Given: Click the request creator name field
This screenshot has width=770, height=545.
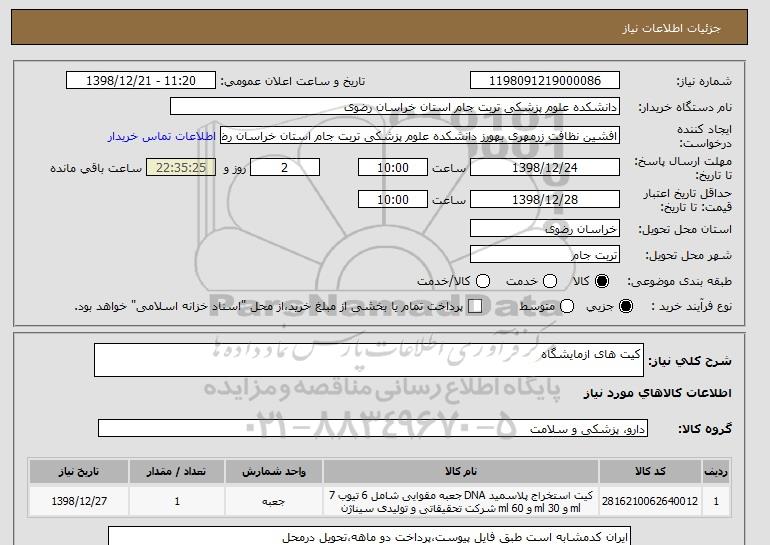Looking at the screenshot, I should [x=420, y=136].
